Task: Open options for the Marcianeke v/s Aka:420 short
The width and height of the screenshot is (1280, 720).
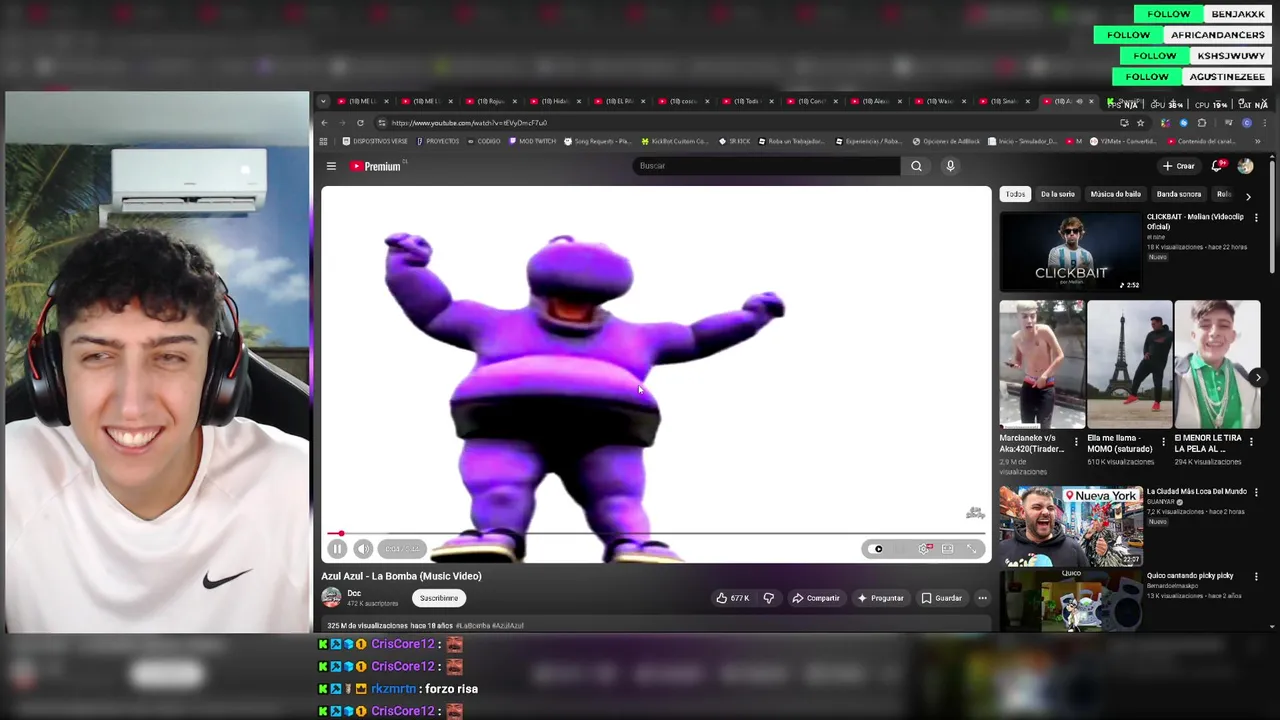Action: (1076, 441)
